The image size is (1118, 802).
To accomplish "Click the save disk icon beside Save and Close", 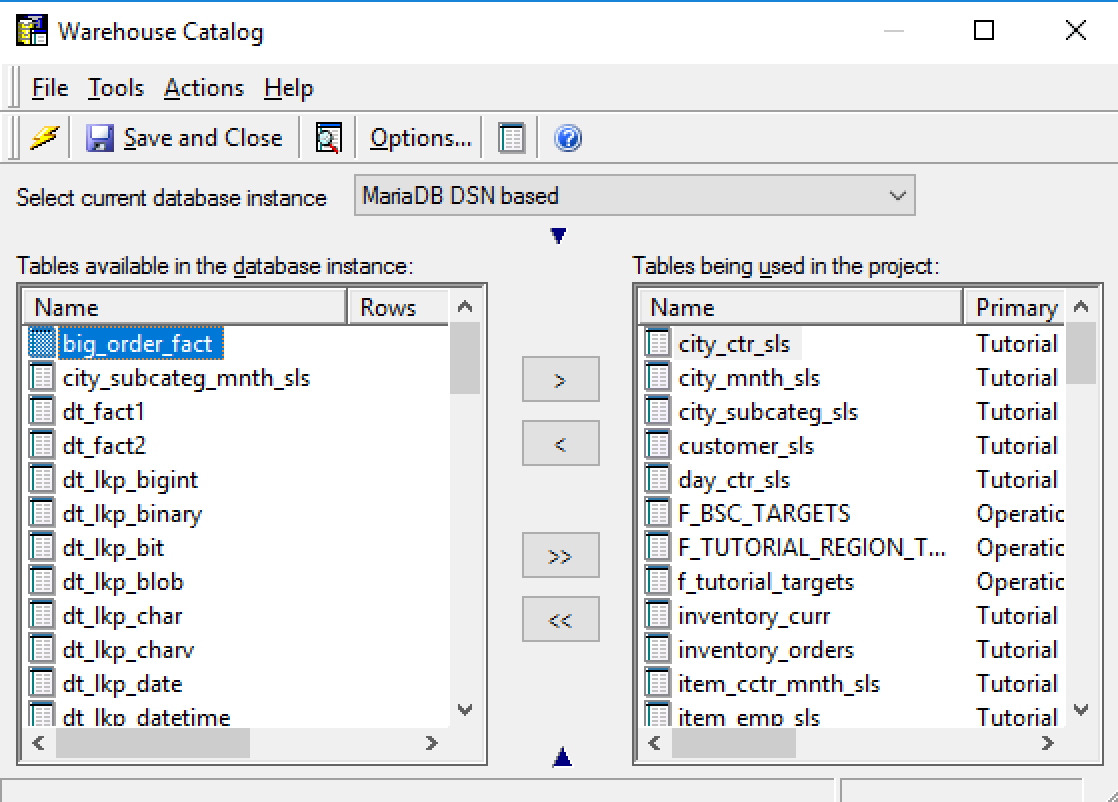I will pyautogui.click(x=100, y=137).
